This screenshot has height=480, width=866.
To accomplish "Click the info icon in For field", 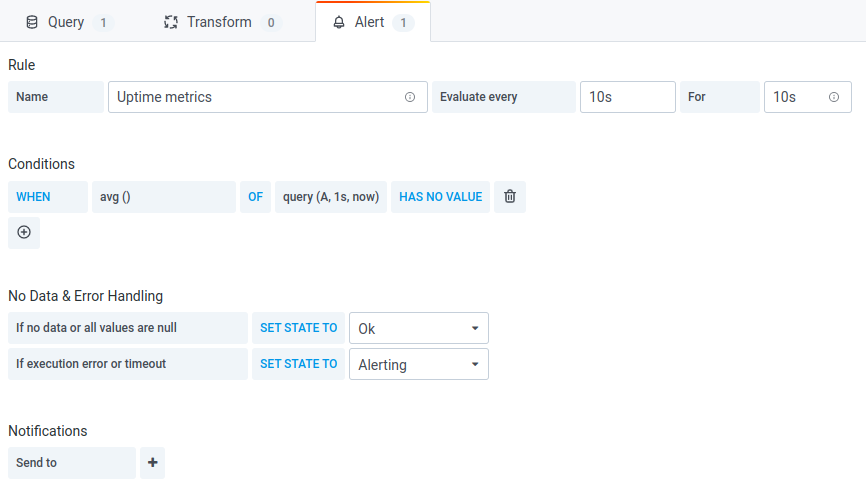I will 834,97.
